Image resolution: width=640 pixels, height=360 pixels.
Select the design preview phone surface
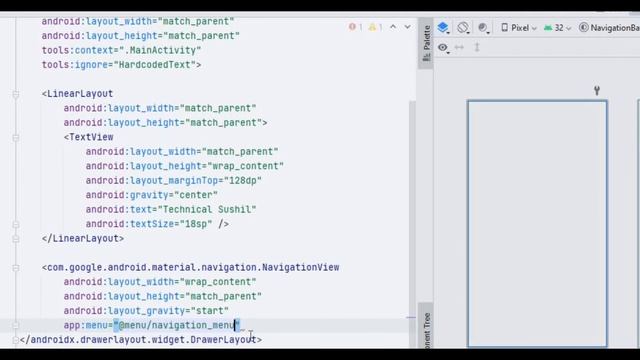pyautogui.click(x=537, y=224)
